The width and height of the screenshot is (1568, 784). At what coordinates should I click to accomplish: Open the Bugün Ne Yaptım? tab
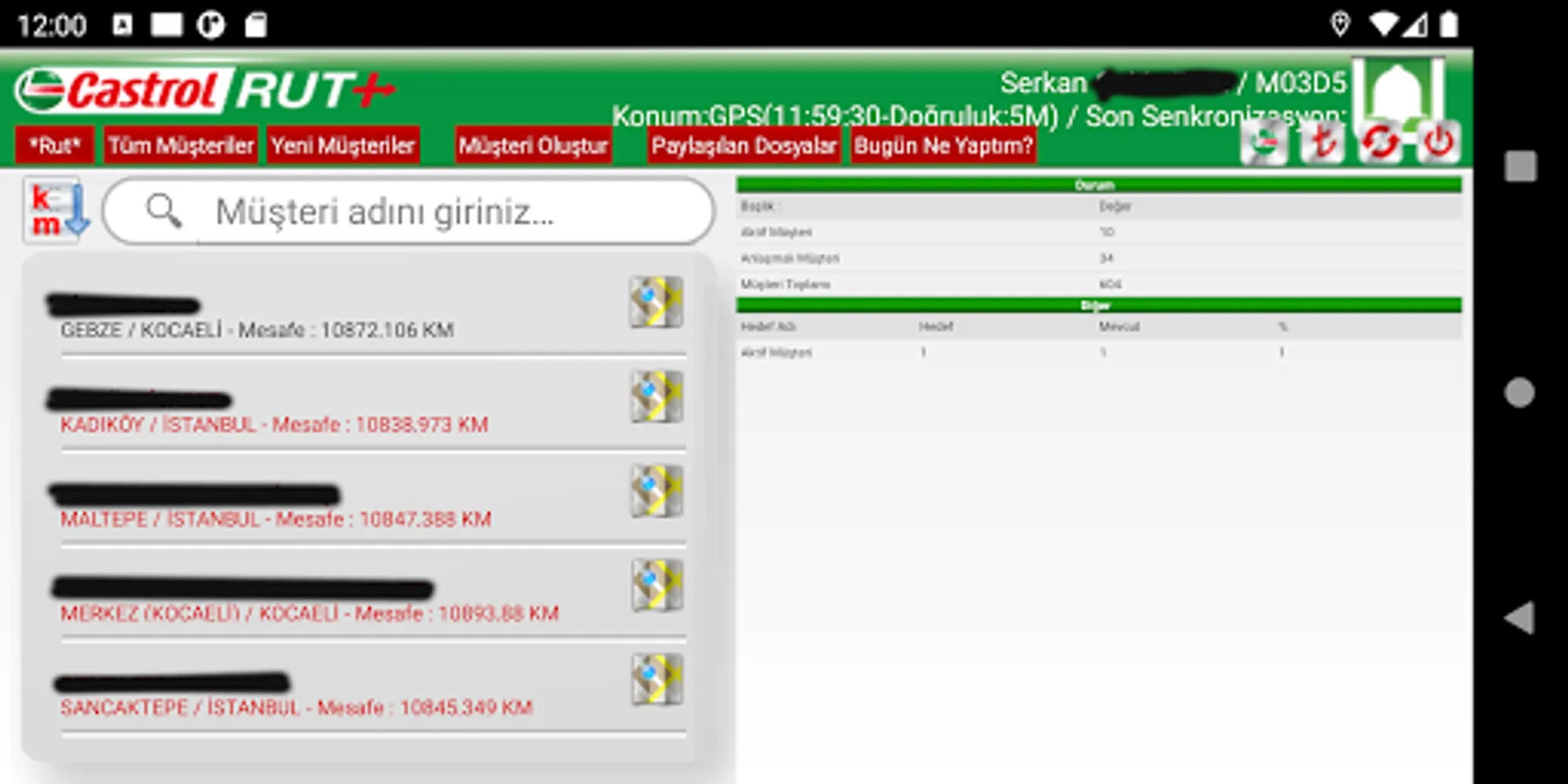pyautogui.click(x=943, y=145)
